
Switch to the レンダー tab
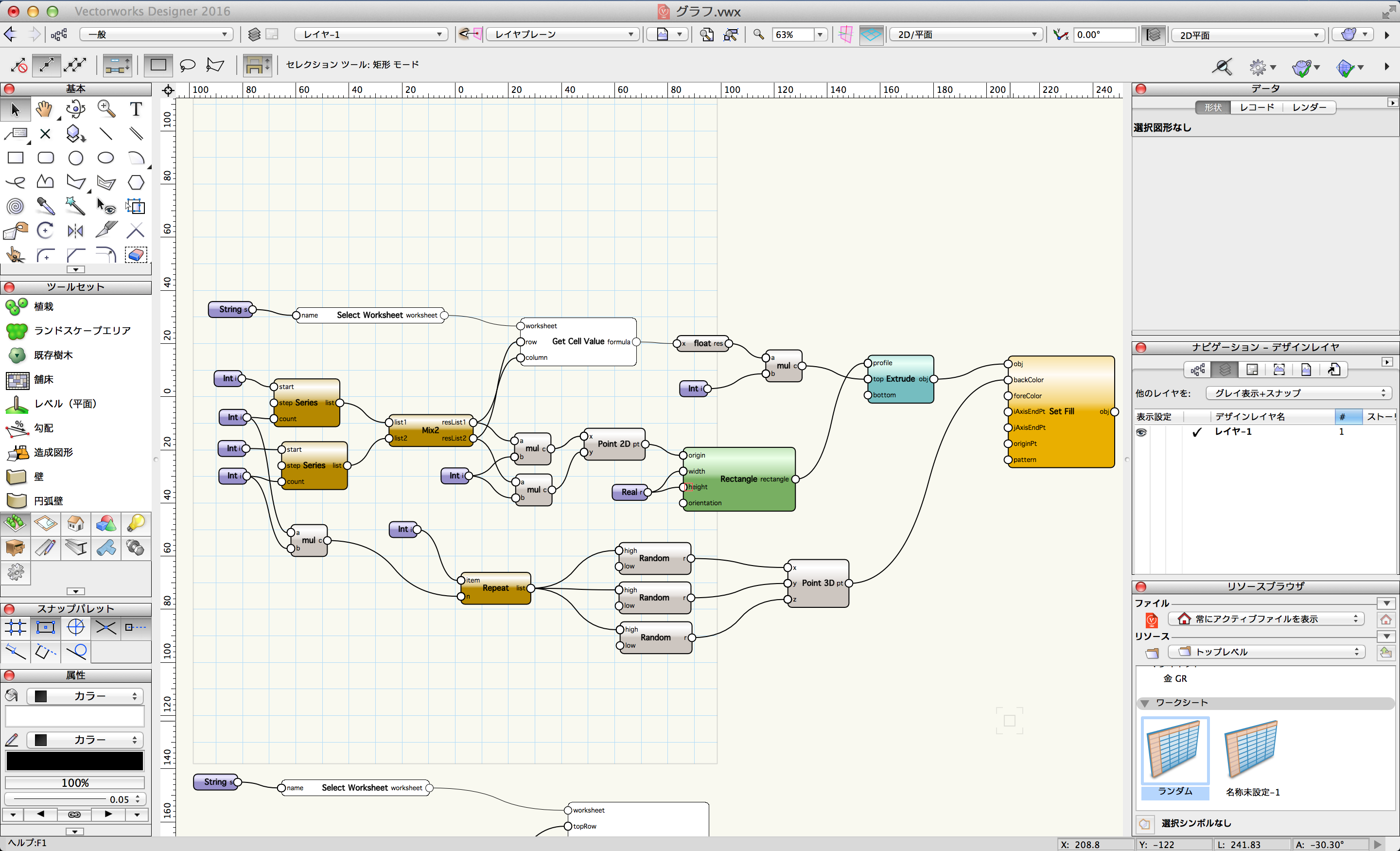tap(1309, 107)
